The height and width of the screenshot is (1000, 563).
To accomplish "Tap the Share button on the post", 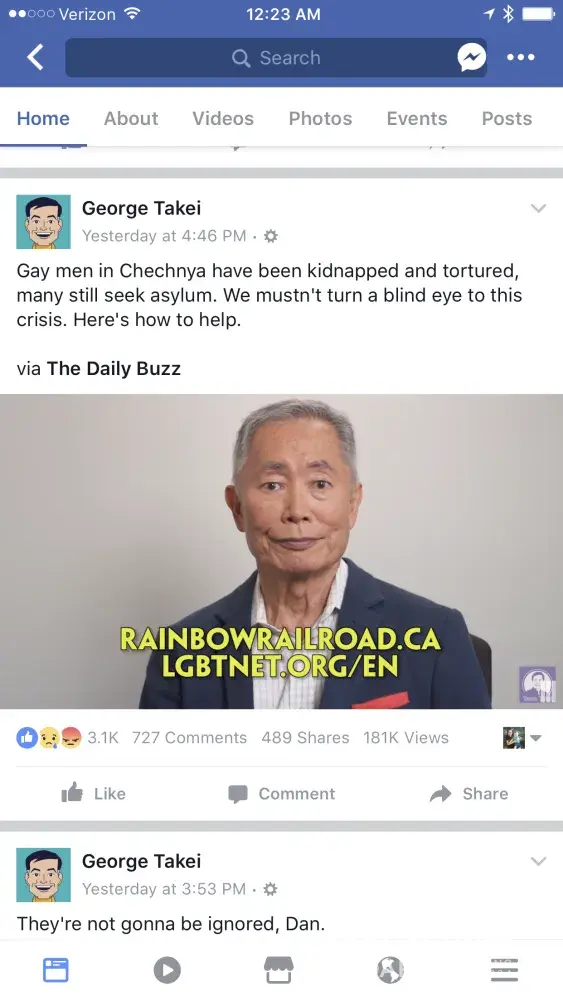I will [469, 793].
